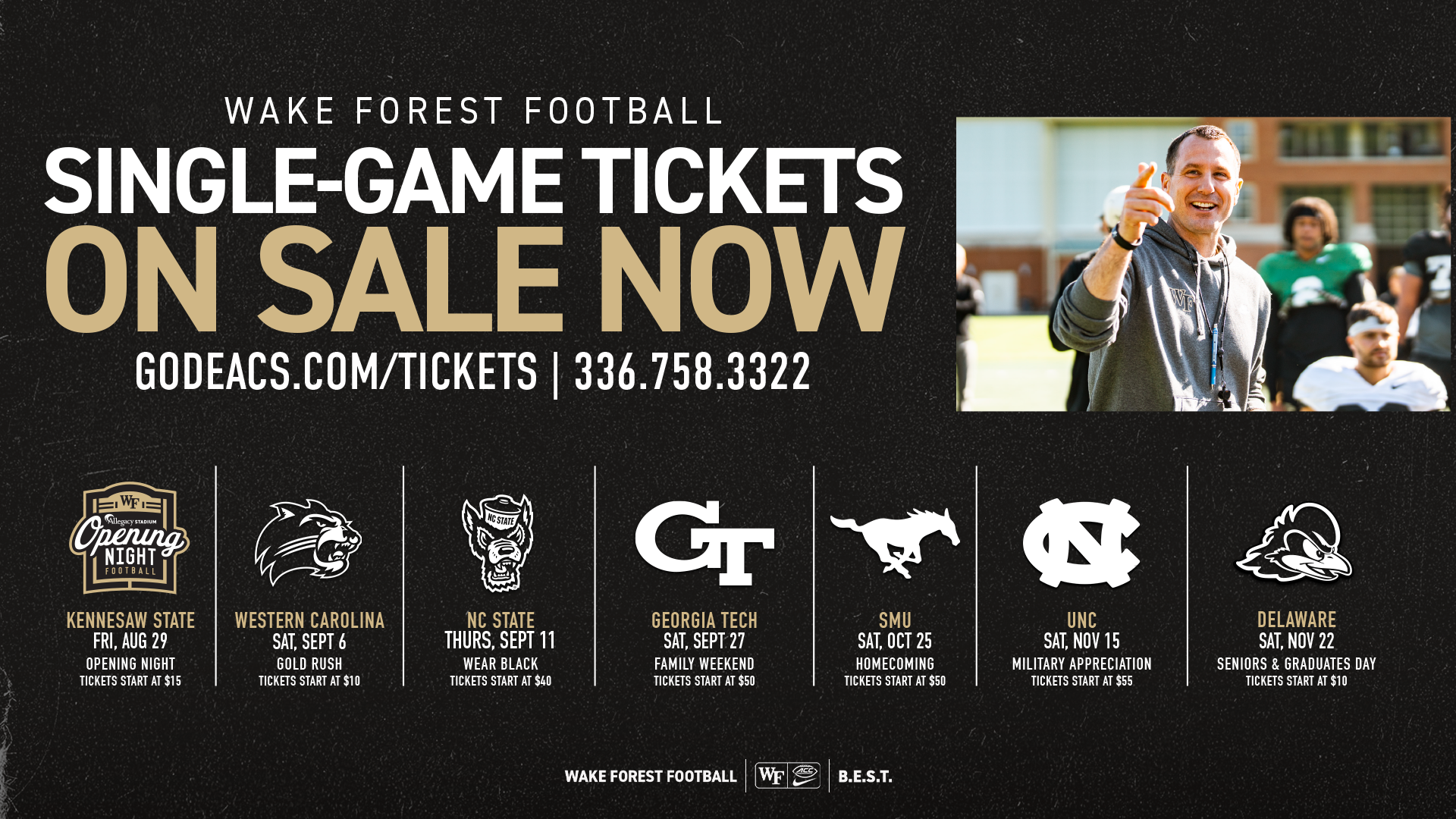Select the Georgia Tech GT logo
The image size is (1456, 819).
click(x=704, y=542)
